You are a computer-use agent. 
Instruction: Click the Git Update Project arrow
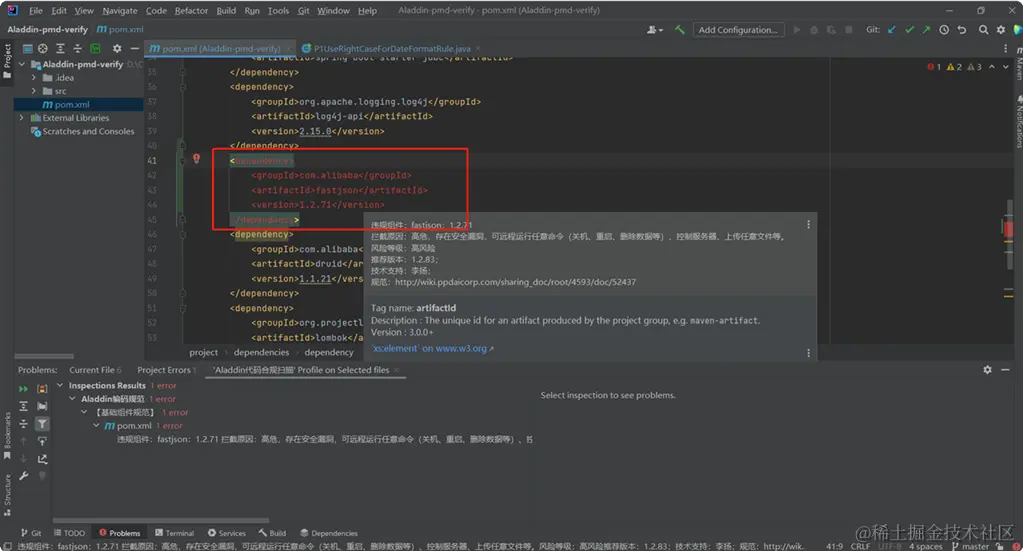tap(892, 30)
